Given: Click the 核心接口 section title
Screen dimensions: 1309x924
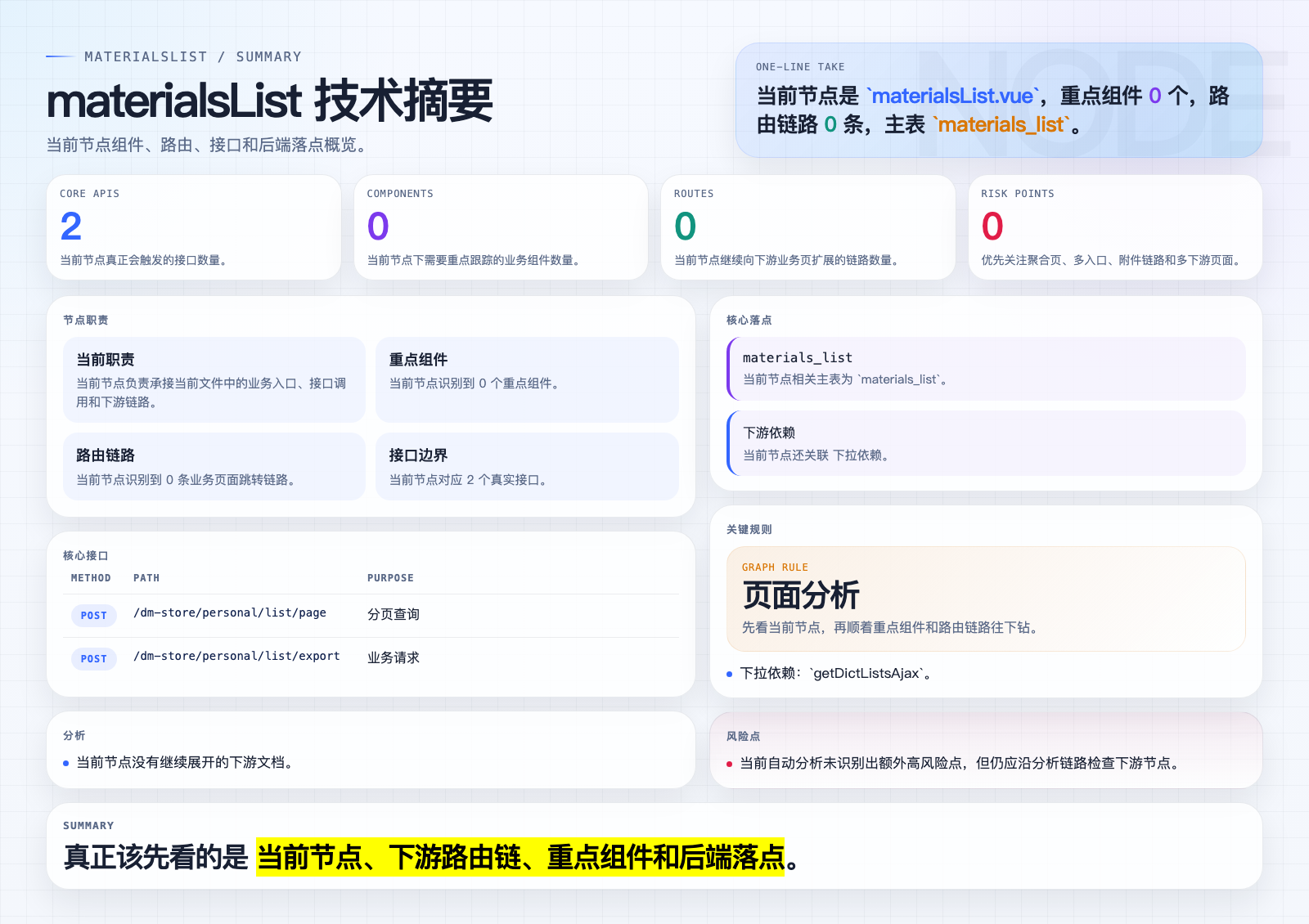Looking at the screenshot, I should point(86,556).
